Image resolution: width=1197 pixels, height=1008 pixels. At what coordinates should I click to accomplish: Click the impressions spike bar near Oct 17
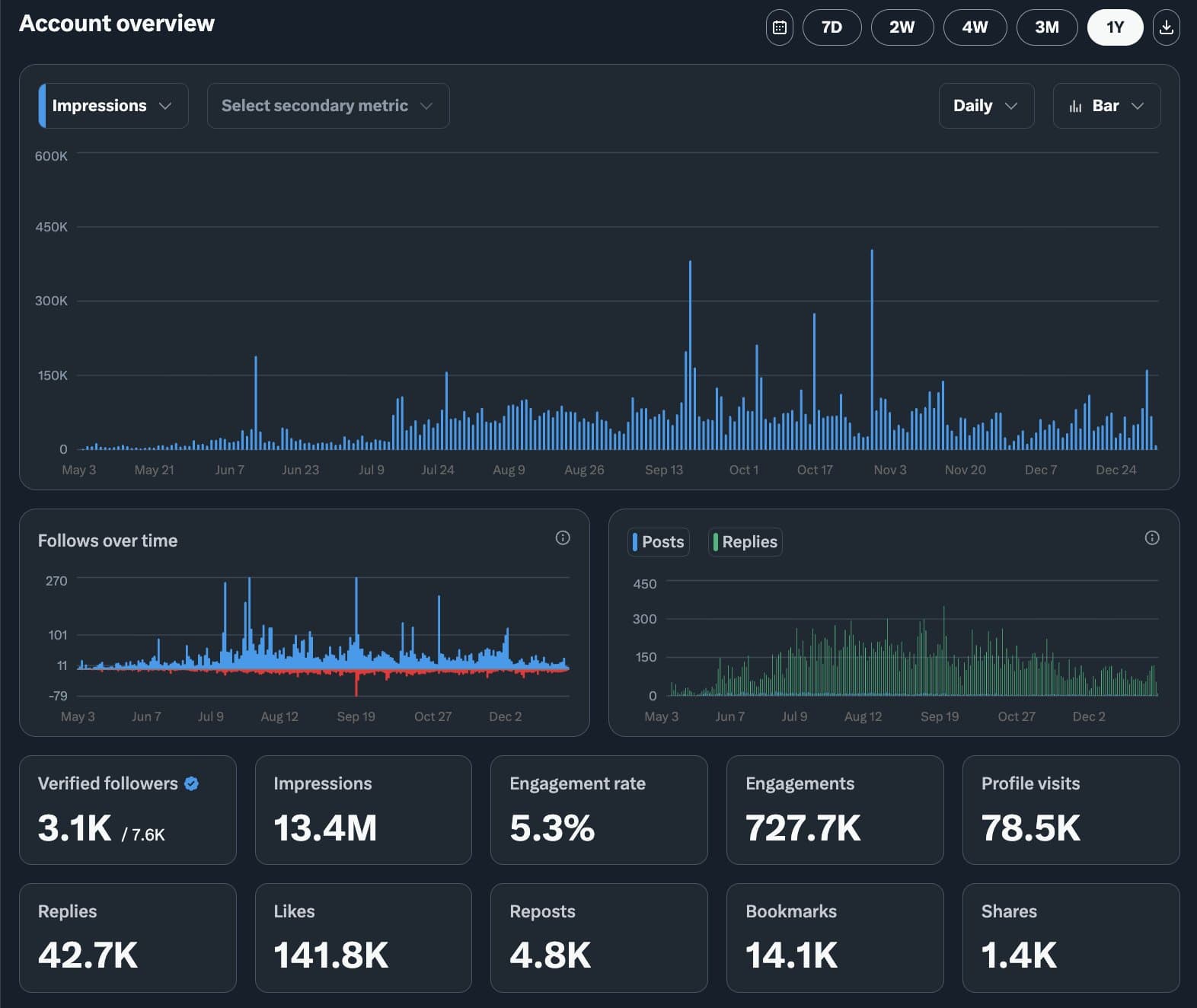pos(814,381)
